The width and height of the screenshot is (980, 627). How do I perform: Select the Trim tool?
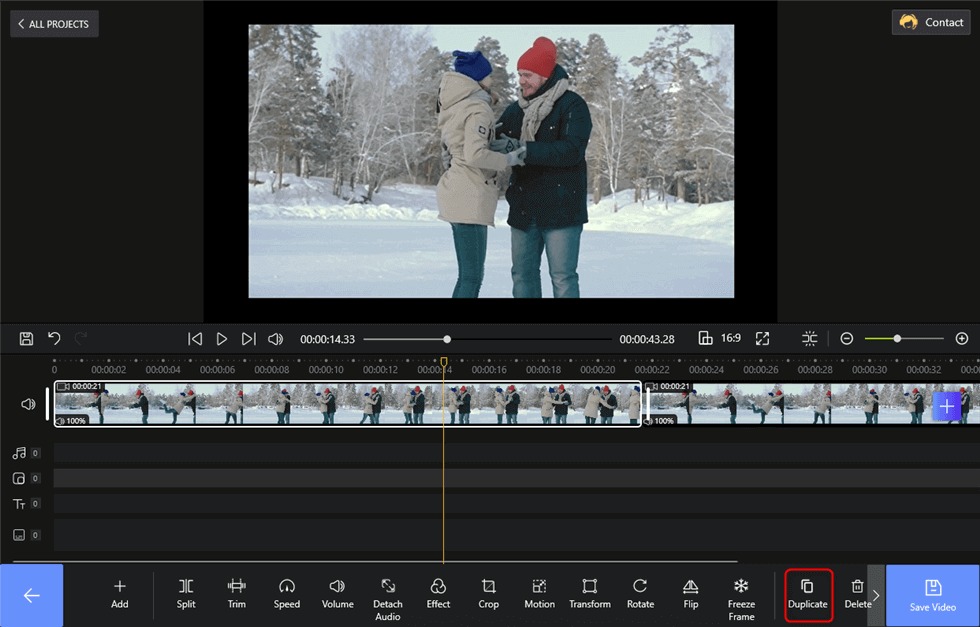(236, 594)
